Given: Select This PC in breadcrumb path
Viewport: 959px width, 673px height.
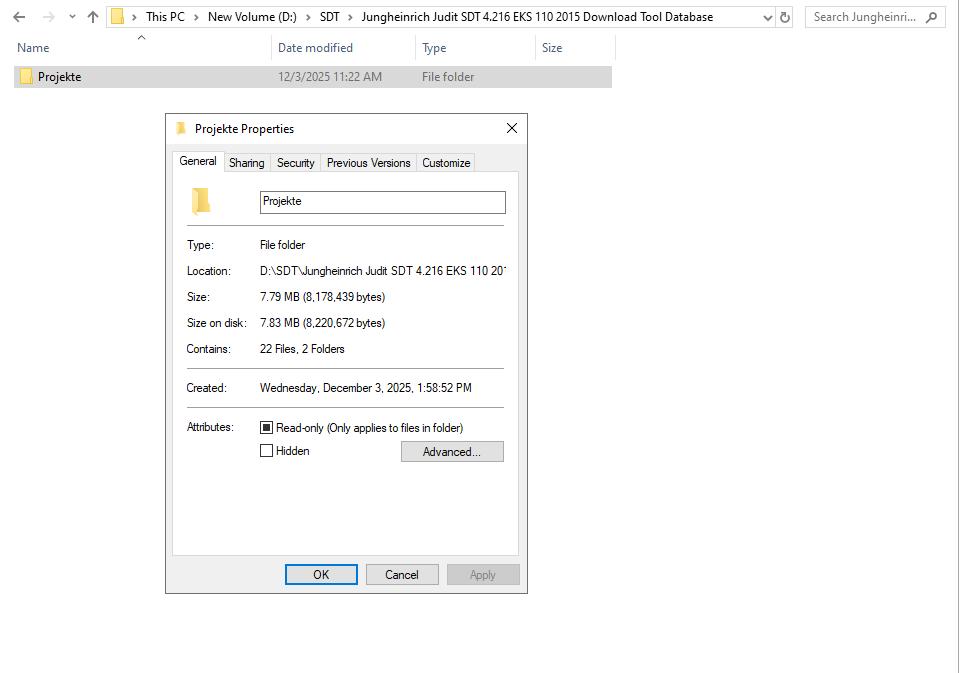Looking at the screenshot, I should 165,17.
